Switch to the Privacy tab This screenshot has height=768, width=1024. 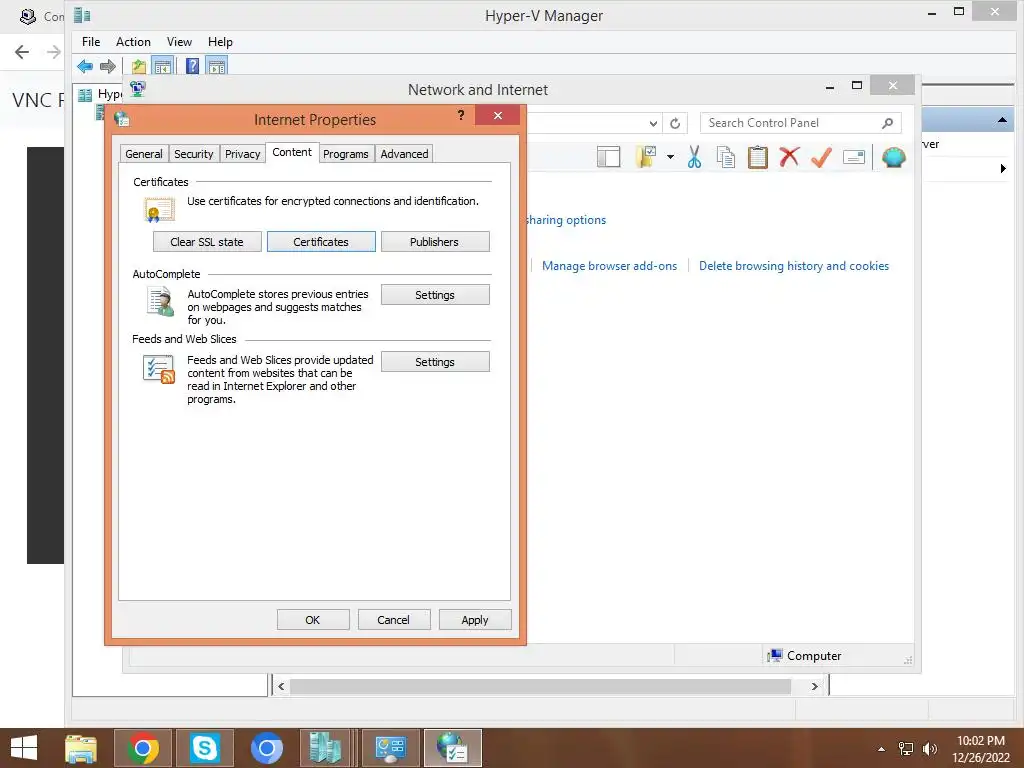[242, 154]
